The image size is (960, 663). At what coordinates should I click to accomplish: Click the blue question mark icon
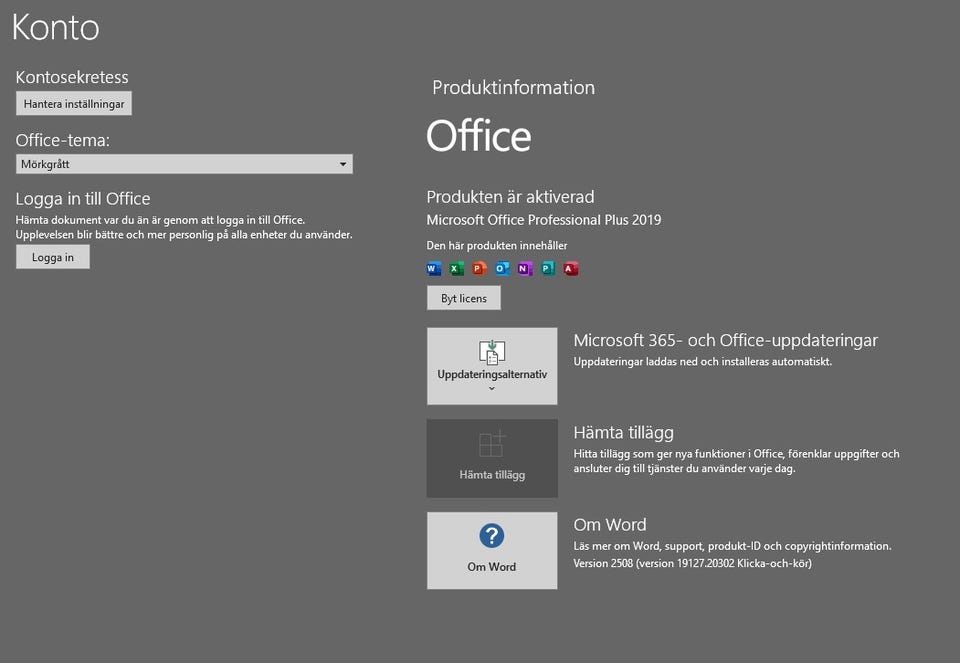pyautogui.click(x=492, y=536)
